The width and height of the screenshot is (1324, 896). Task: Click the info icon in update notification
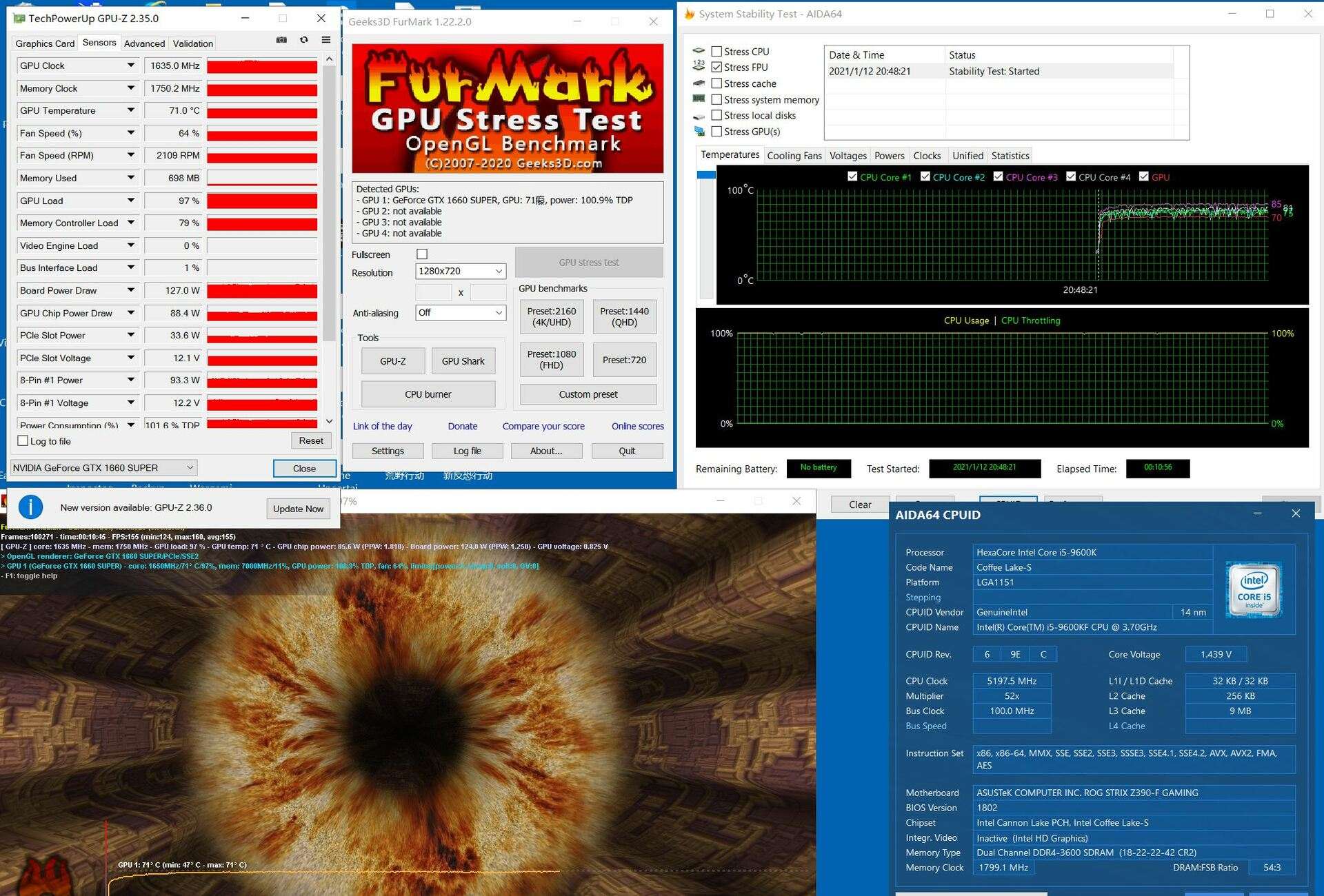click(x=30, y=507)
